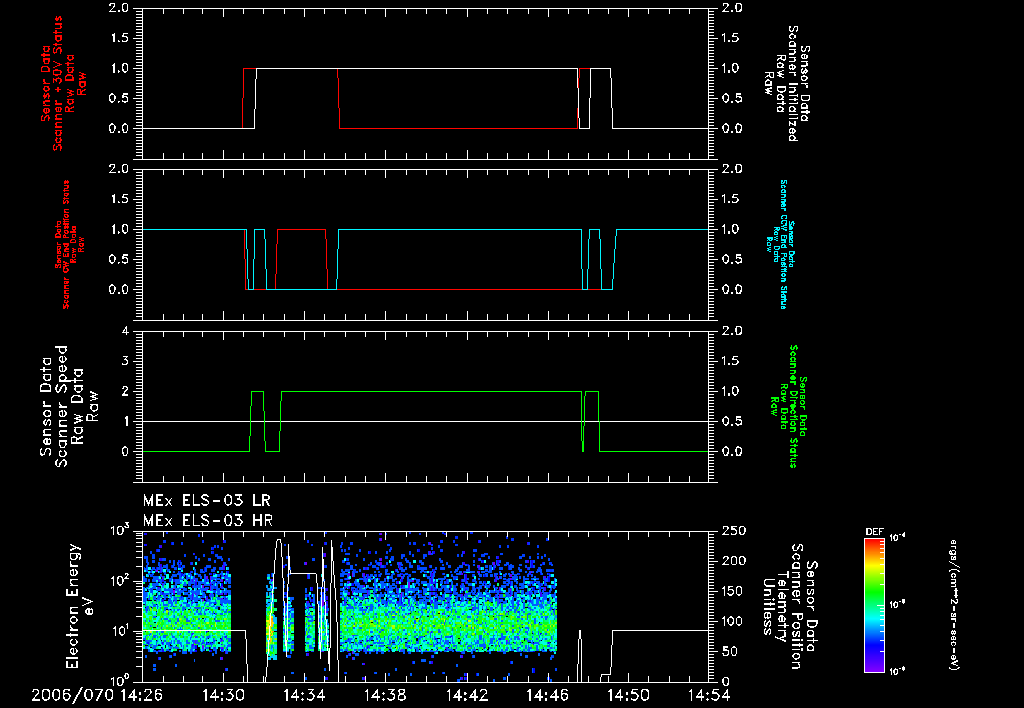Click the 14:38 time axis label
Image resolution: width=1024 pixels, height=708 pixels.
[385, 696]
